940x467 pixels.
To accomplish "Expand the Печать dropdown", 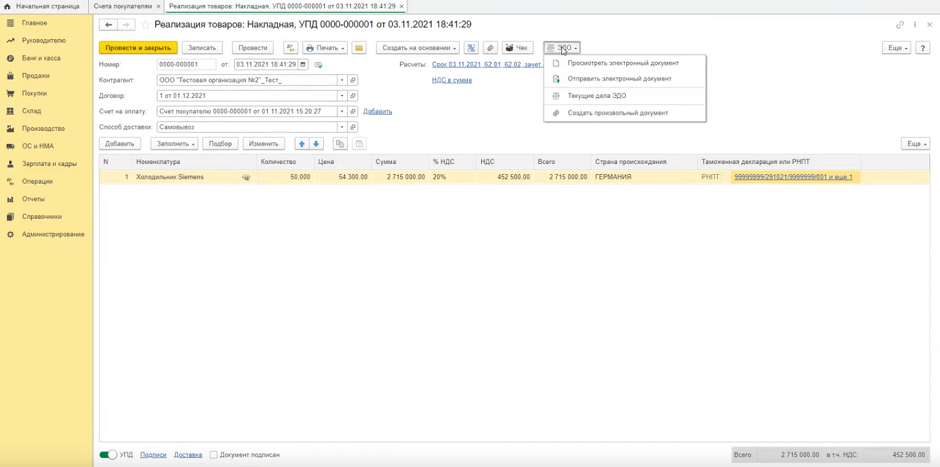I will (x=325, y=48).
